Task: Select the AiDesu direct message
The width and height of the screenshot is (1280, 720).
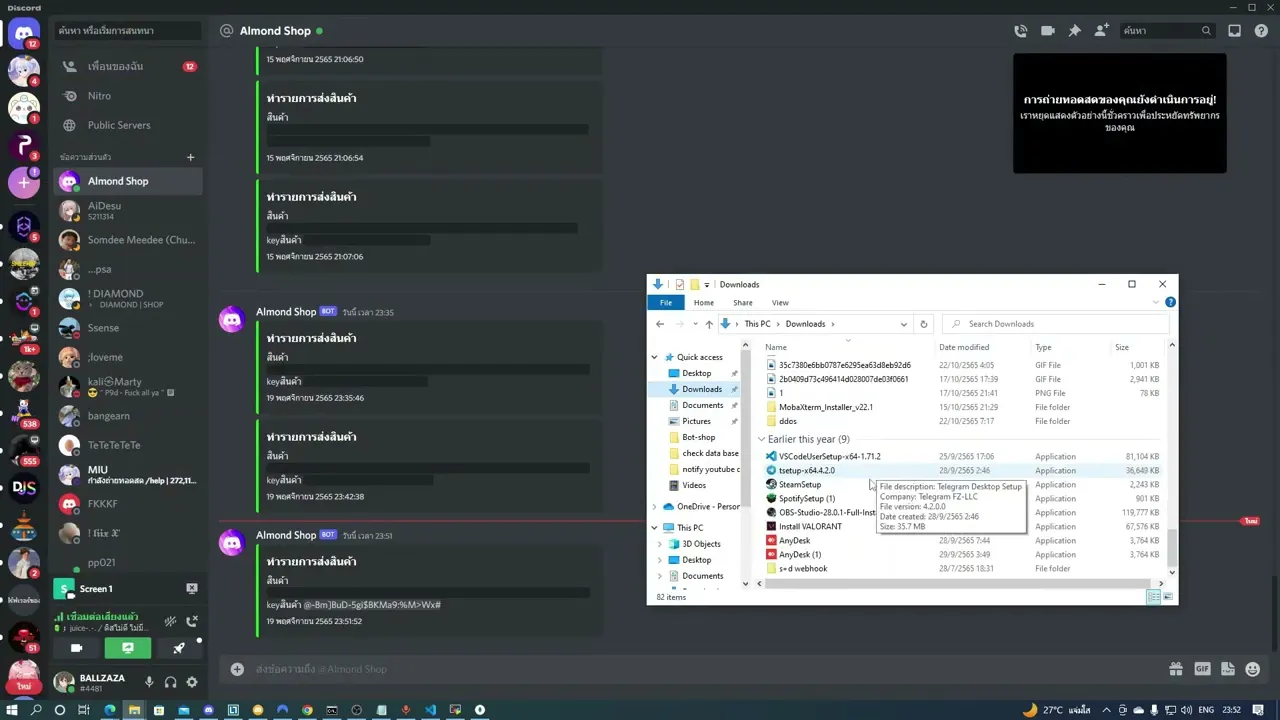Action: pos(128,210)
